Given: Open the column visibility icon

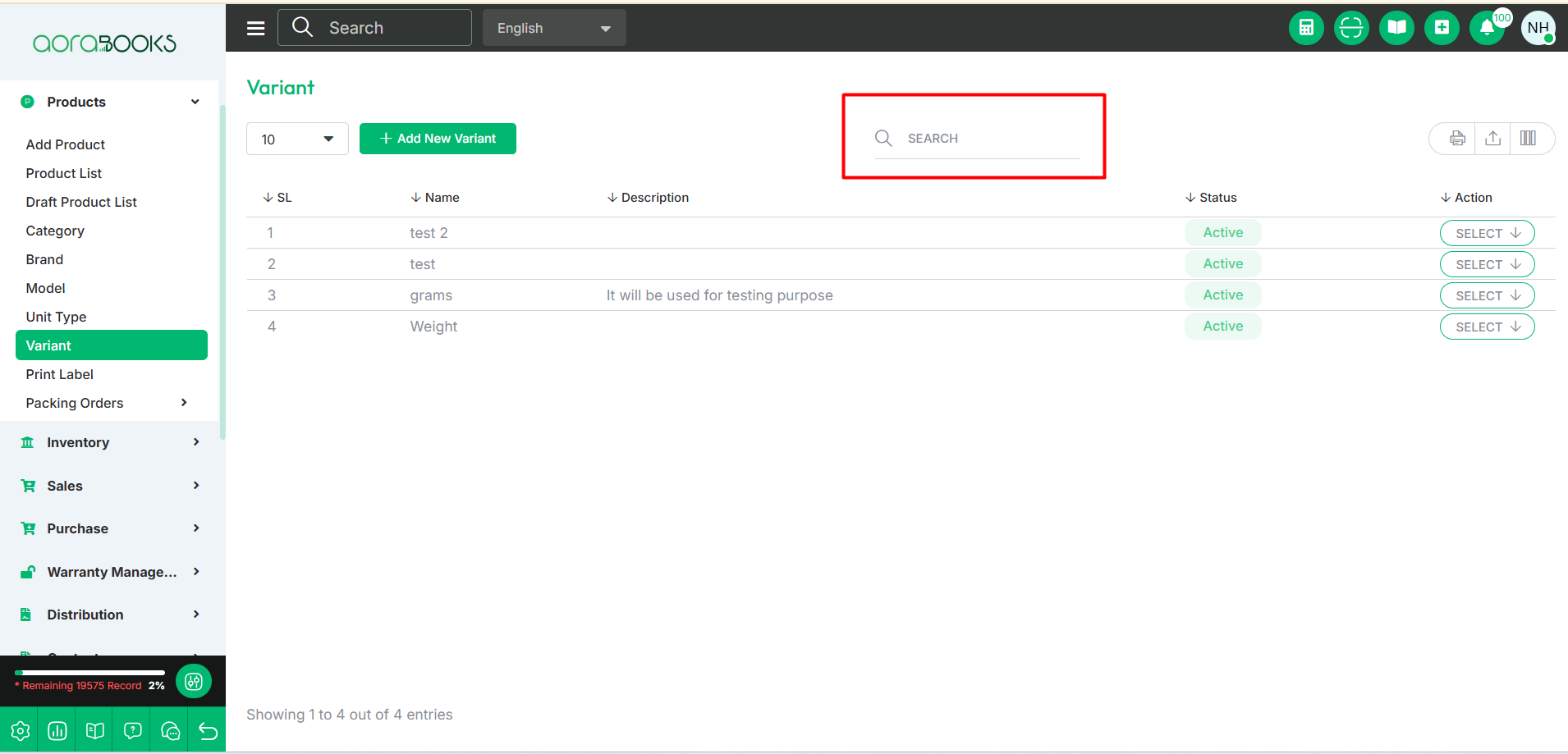Looking at the screenshot, I should pyautogui.click(x=1528, y=139).
